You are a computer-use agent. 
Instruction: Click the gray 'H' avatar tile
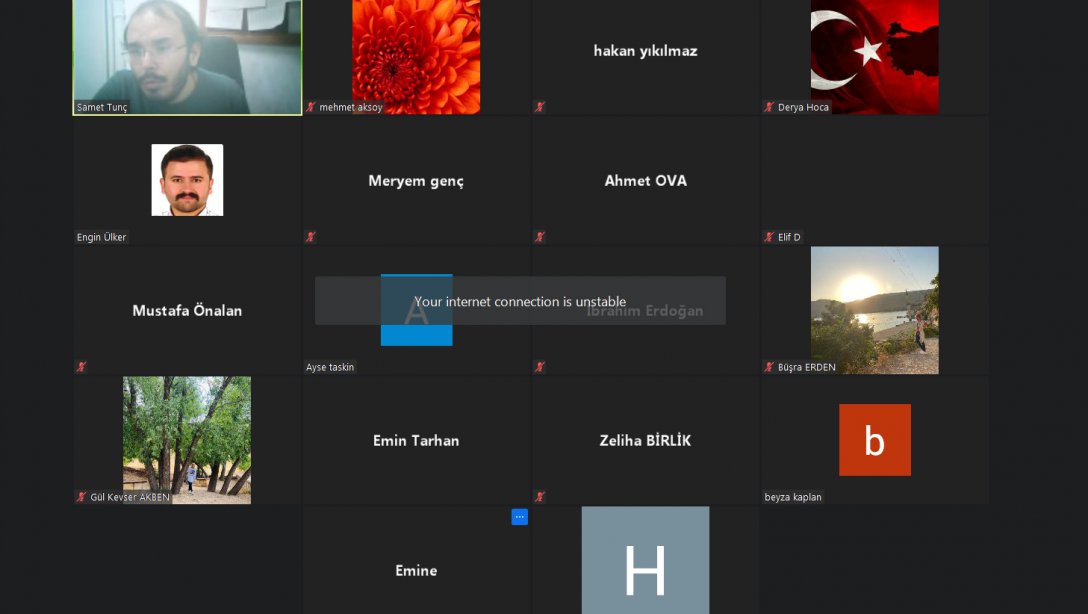tap(645, 560)
